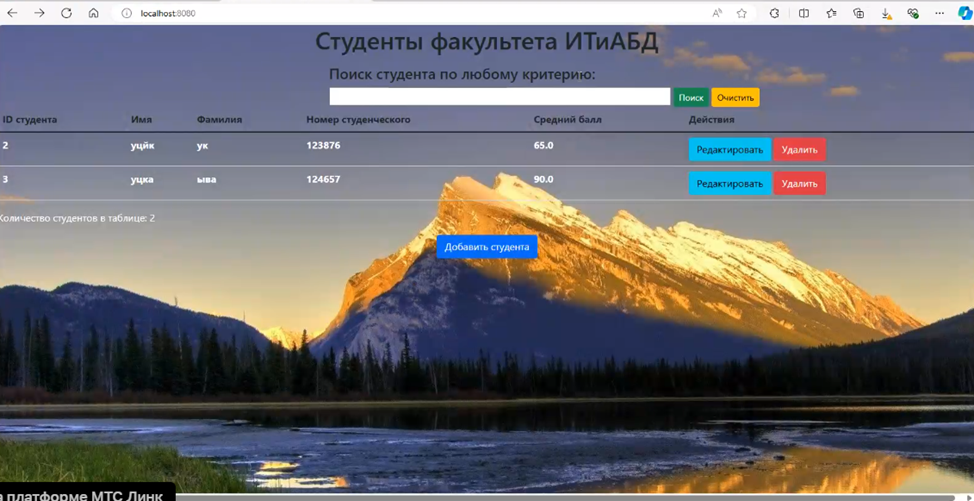Viewport: 974px width, 501px height.
Task: Open the Collections icon in toolbar
Action: pyautogui.click(x=858, y=13)
